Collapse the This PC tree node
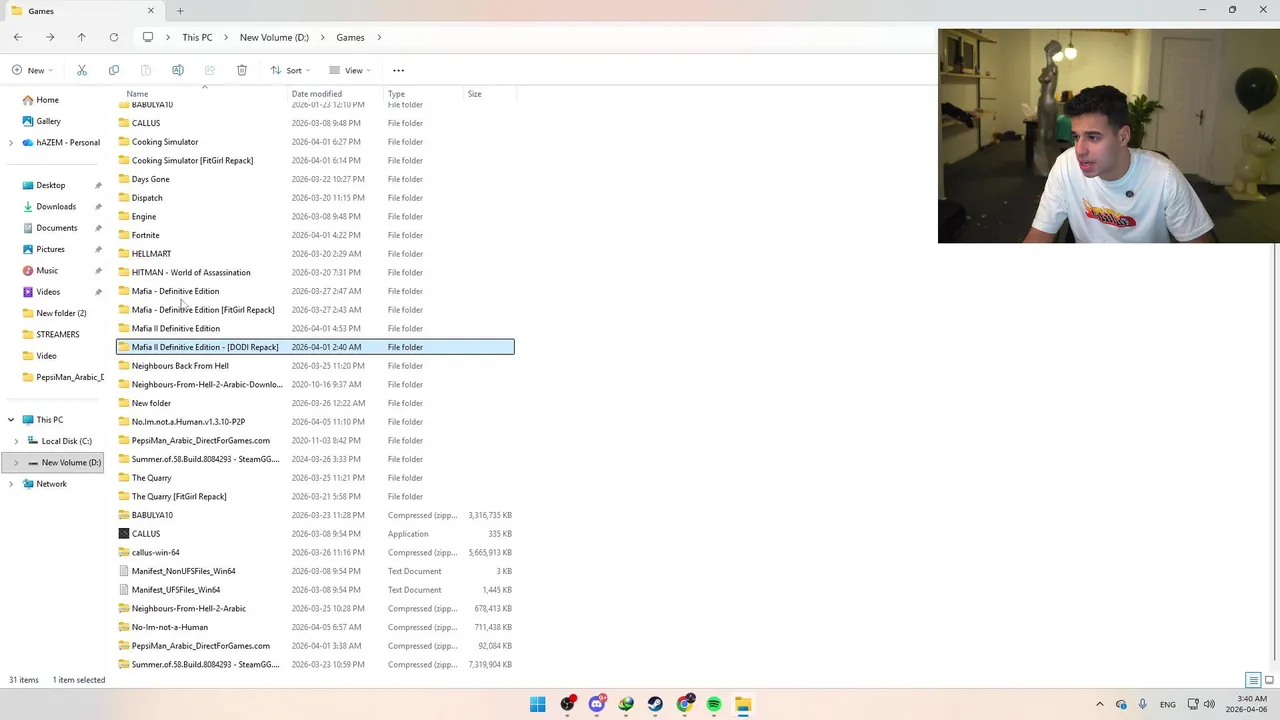 click(11, 420)
